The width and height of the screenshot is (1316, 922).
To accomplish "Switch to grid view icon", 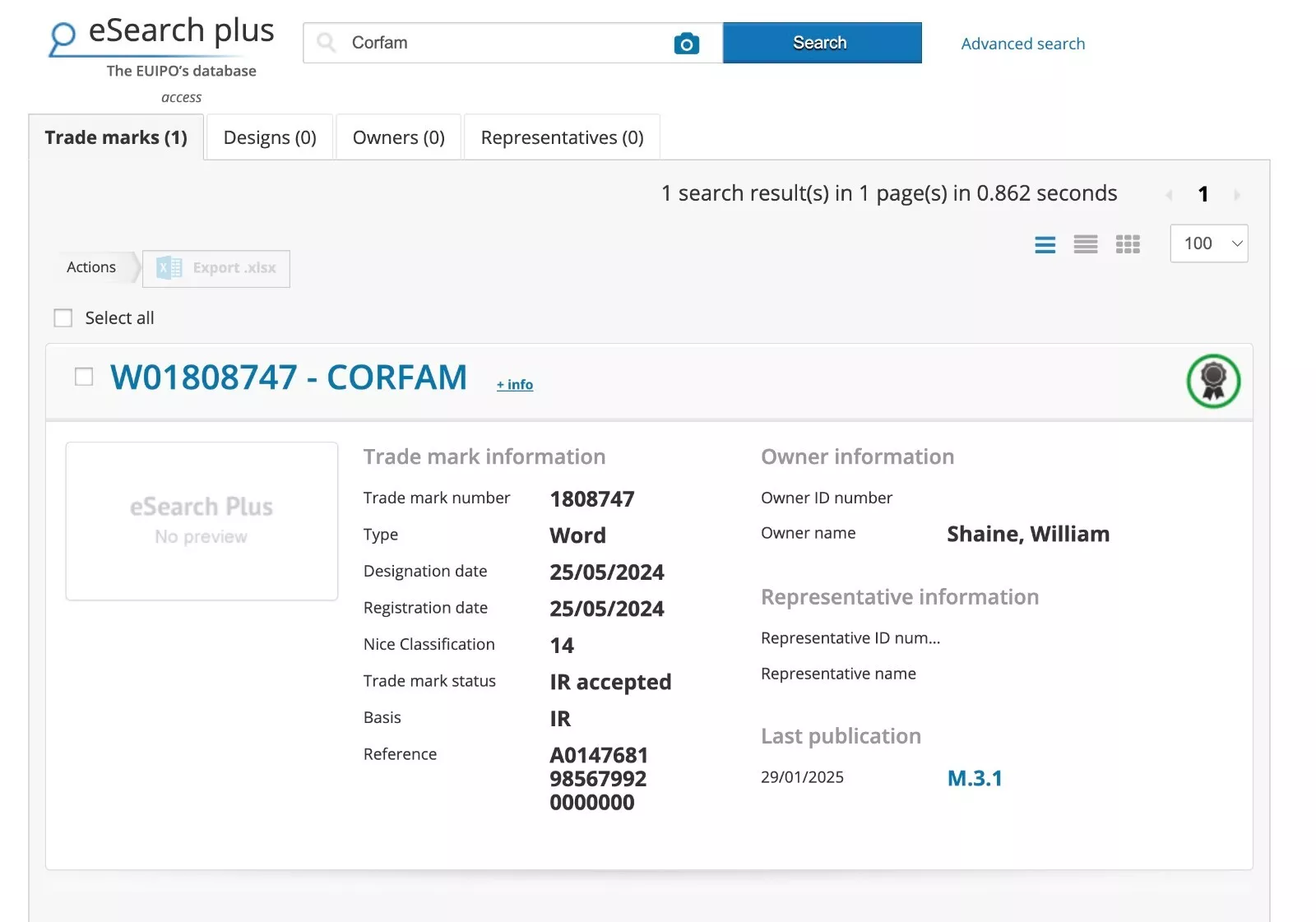I will (x=1127, y=244).
